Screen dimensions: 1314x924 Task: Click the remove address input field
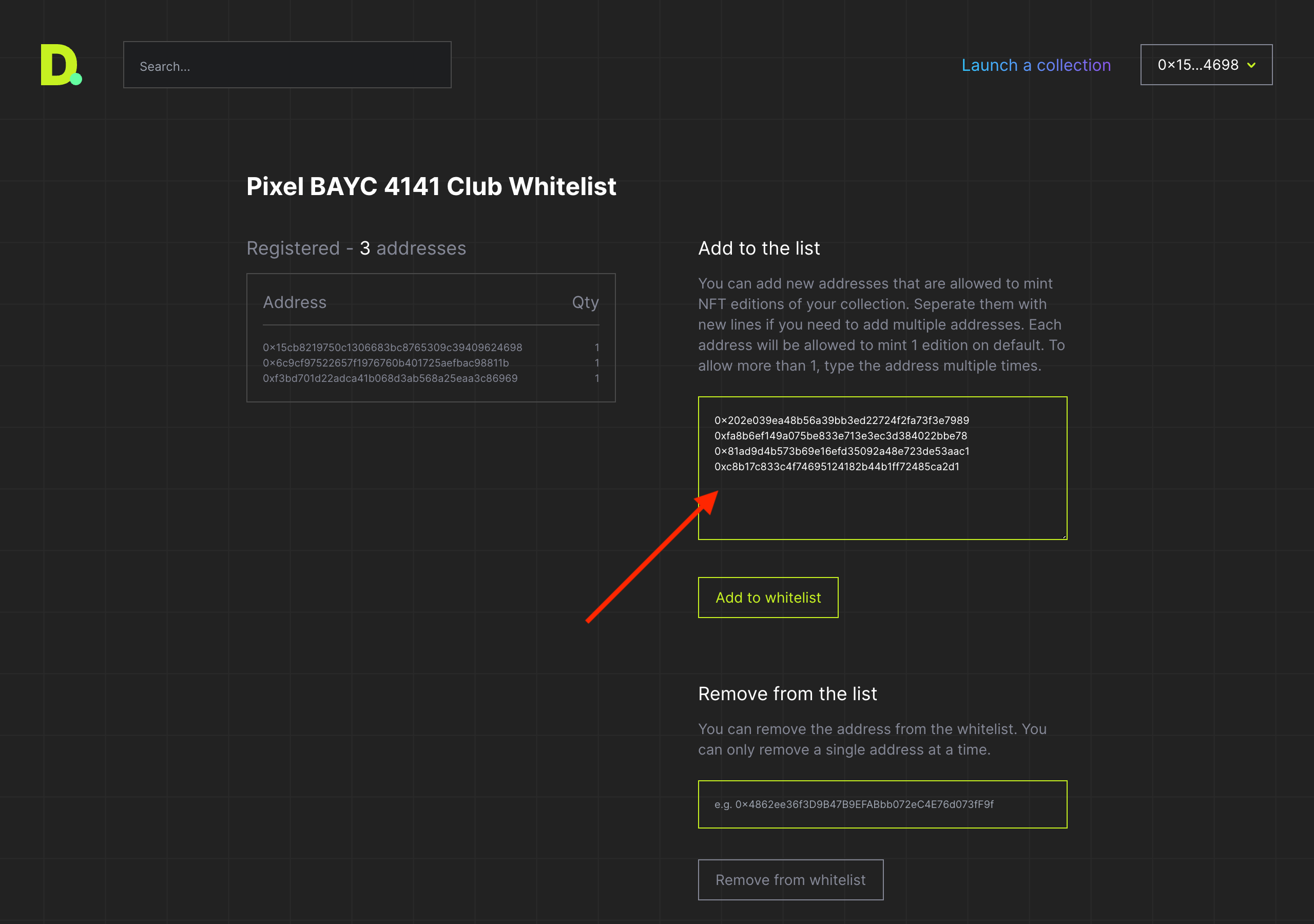pos(882,804)
